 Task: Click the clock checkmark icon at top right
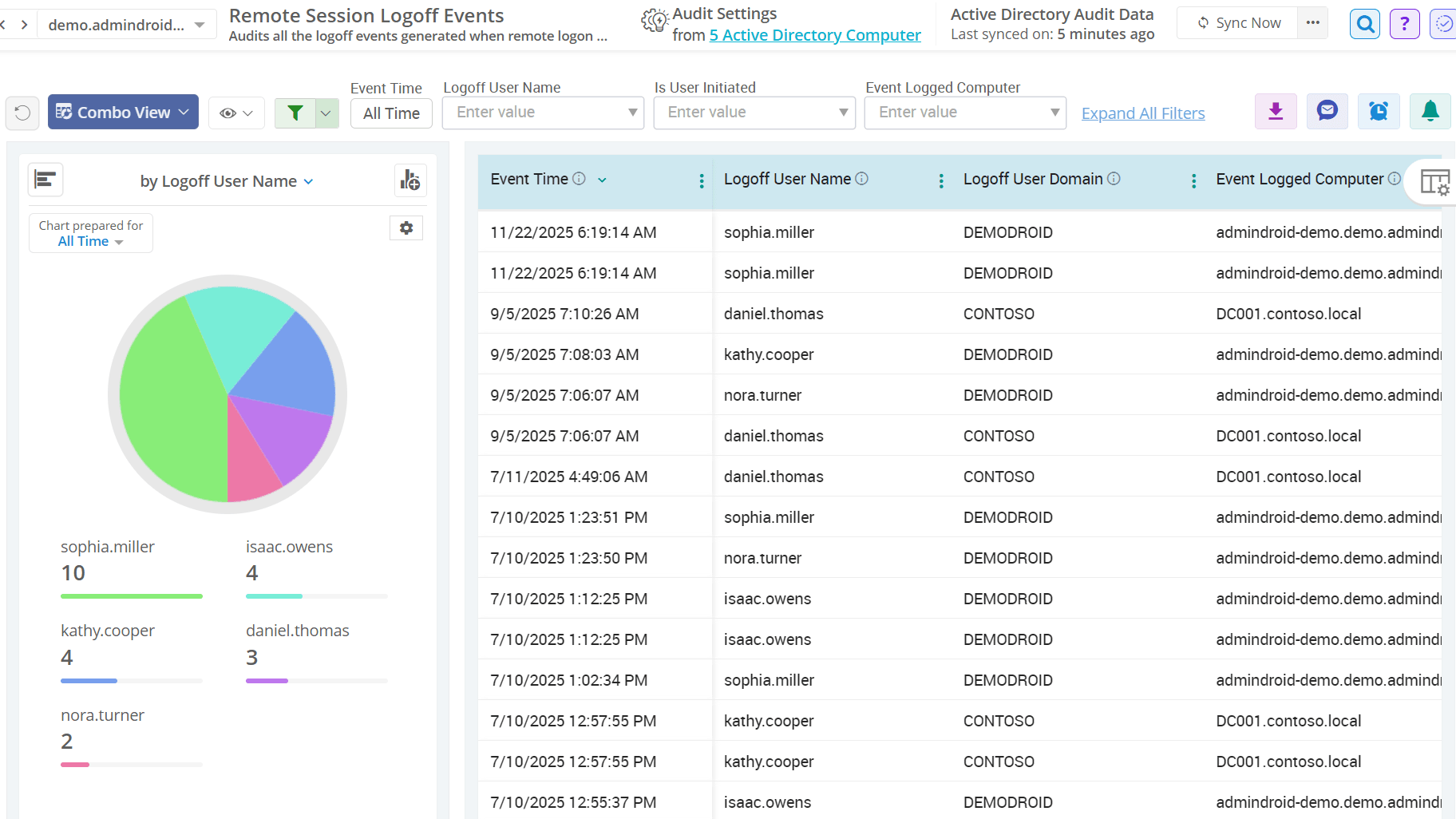[x=1444, y=24]
